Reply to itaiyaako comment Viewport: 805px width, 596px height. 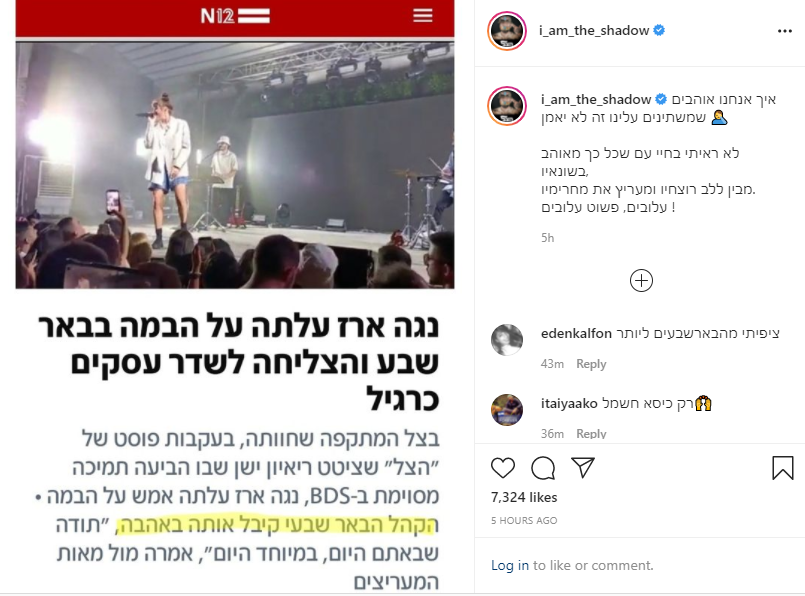591,434
